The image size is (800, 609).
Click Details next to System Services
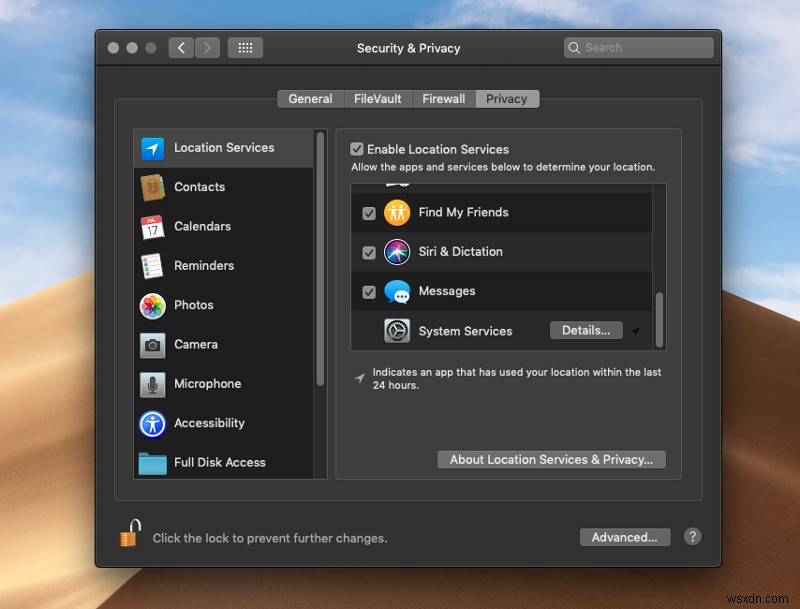coord(586,329)
